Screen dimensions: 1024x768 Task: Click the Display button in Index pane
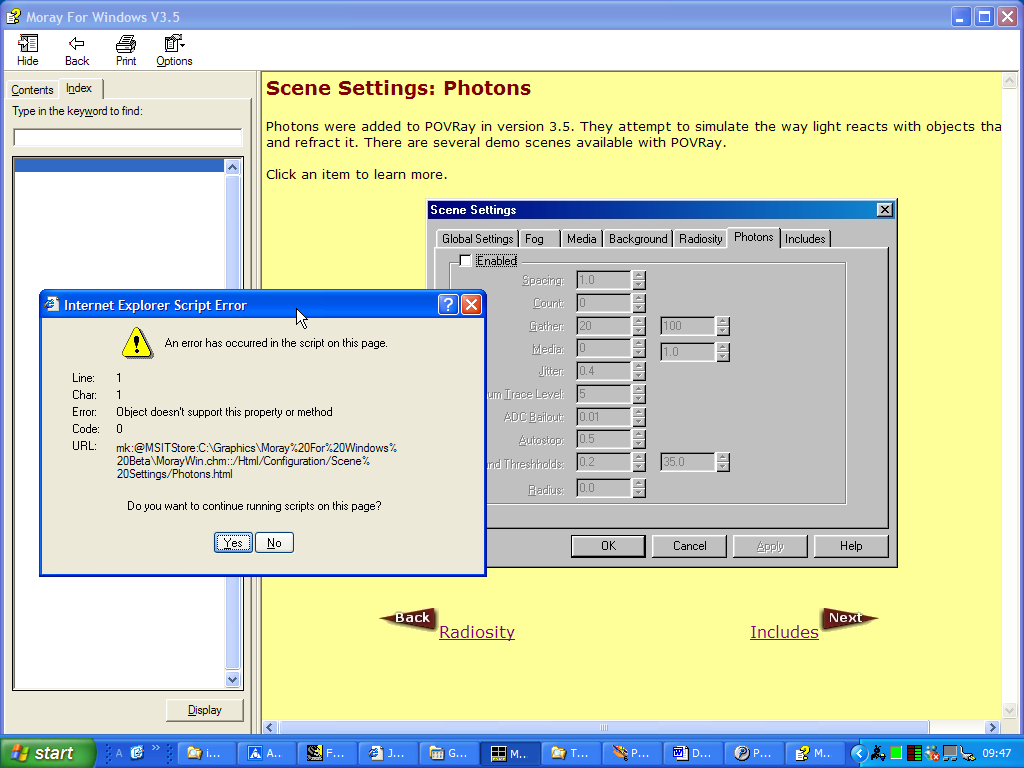point(204,710)
